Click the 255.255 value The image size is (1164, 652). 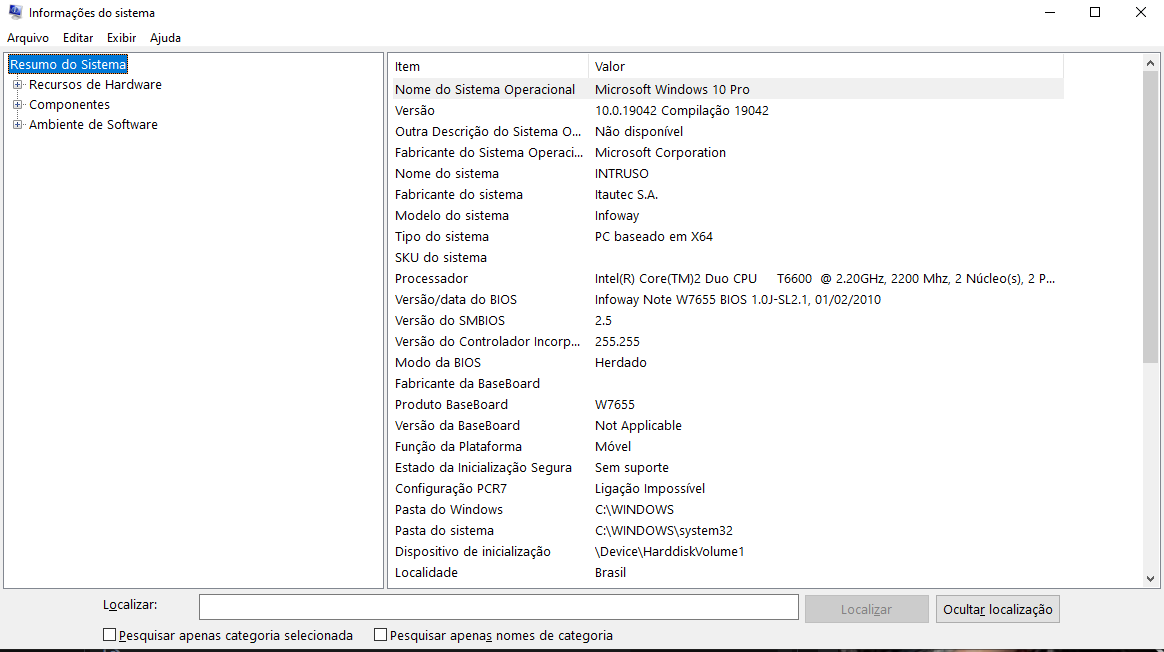(617, 342)
